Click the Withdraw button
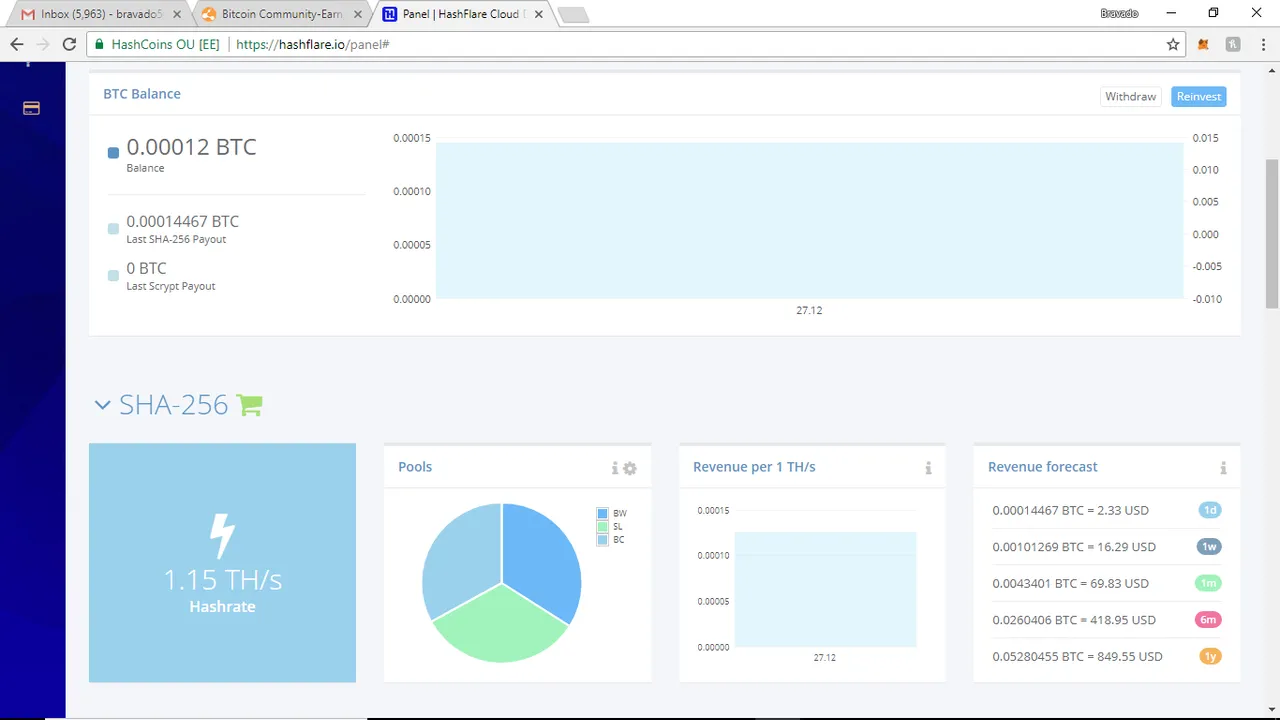The height and width of the screenshot is (720, 1280). 1130,96
